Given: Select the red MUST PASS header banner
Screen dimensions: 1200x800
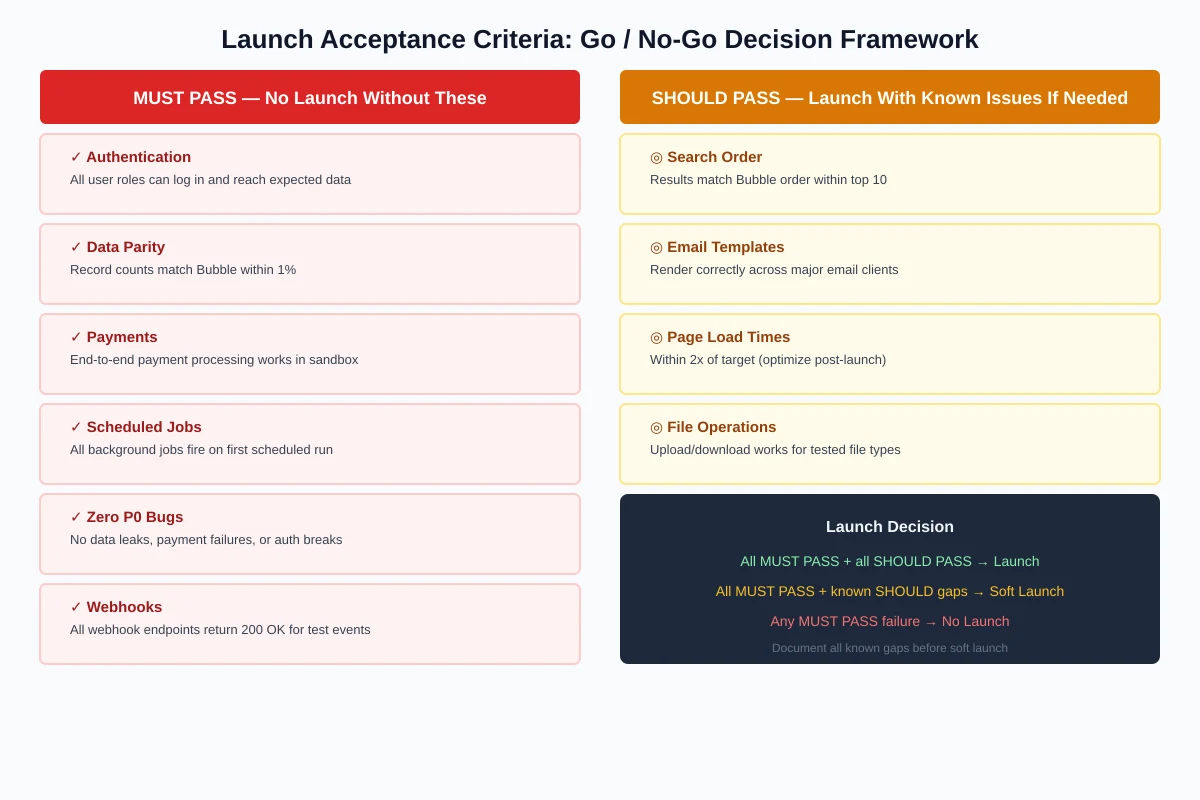Looking at the screenshot, I should coord(310,97).
